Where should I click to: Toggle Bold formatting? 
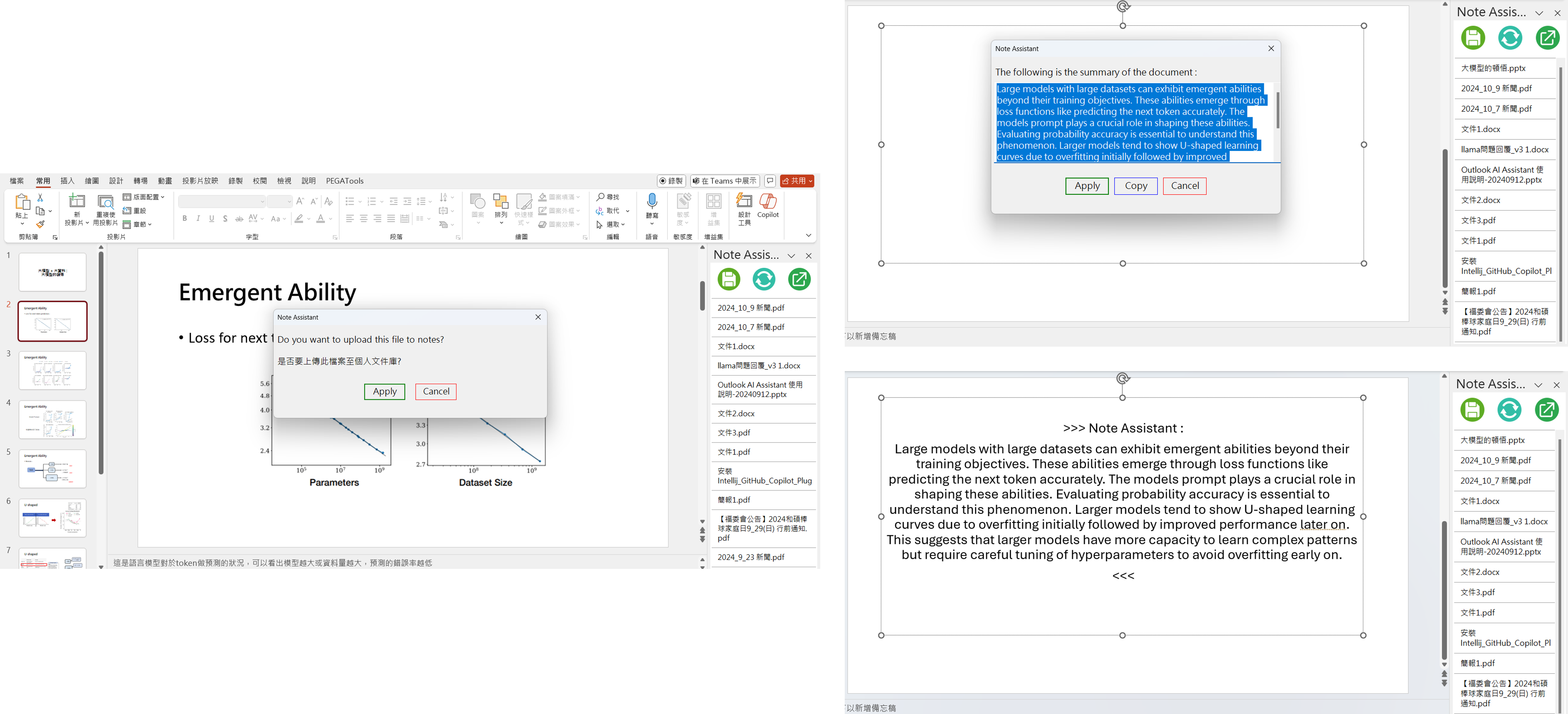pyautogui.click(x=184, y=219)
